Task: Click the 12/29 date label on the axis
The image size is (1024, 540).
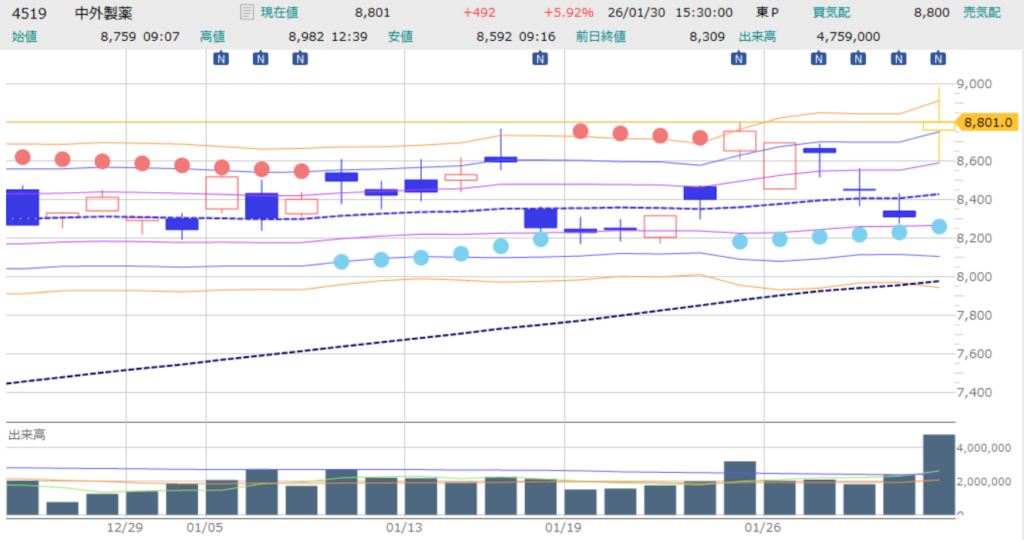Action: [x=126, y=527]
